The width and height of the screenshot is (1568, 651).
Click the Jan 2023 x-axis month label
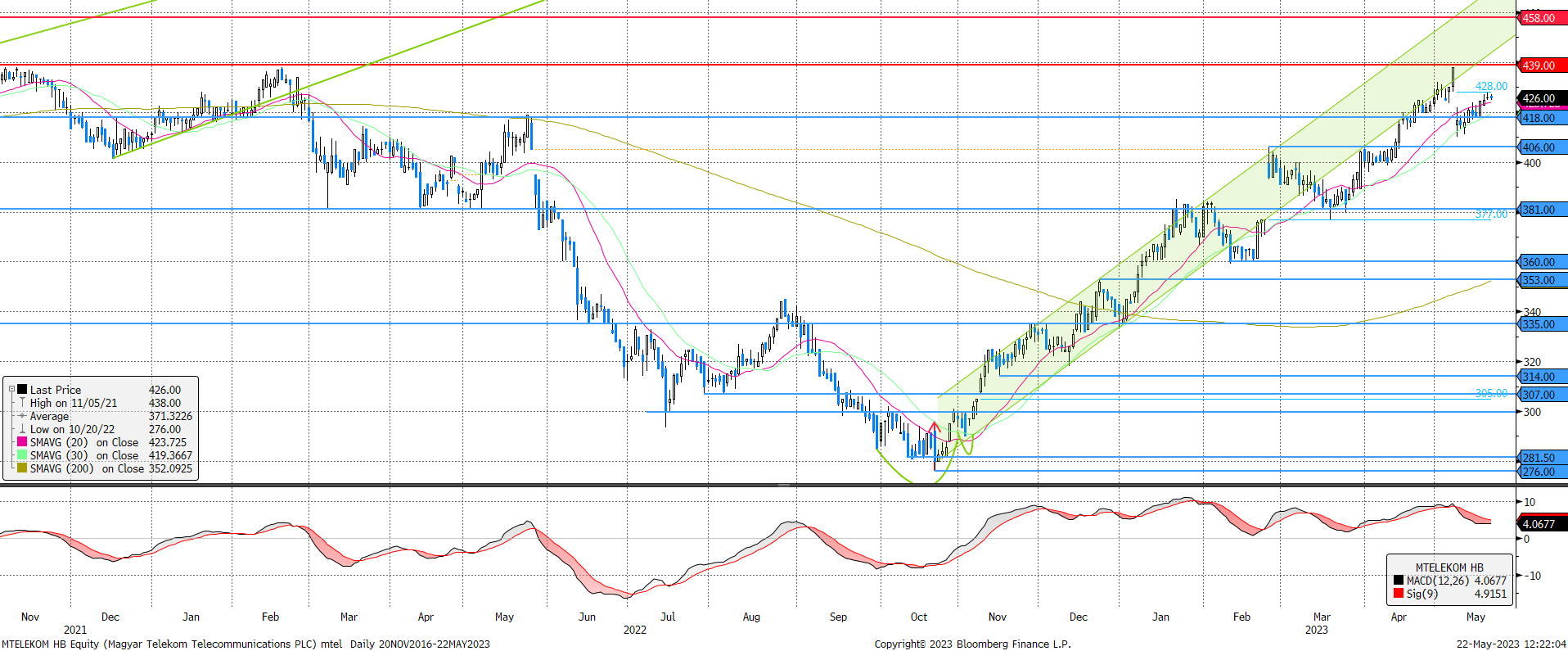pos(1160,617)
